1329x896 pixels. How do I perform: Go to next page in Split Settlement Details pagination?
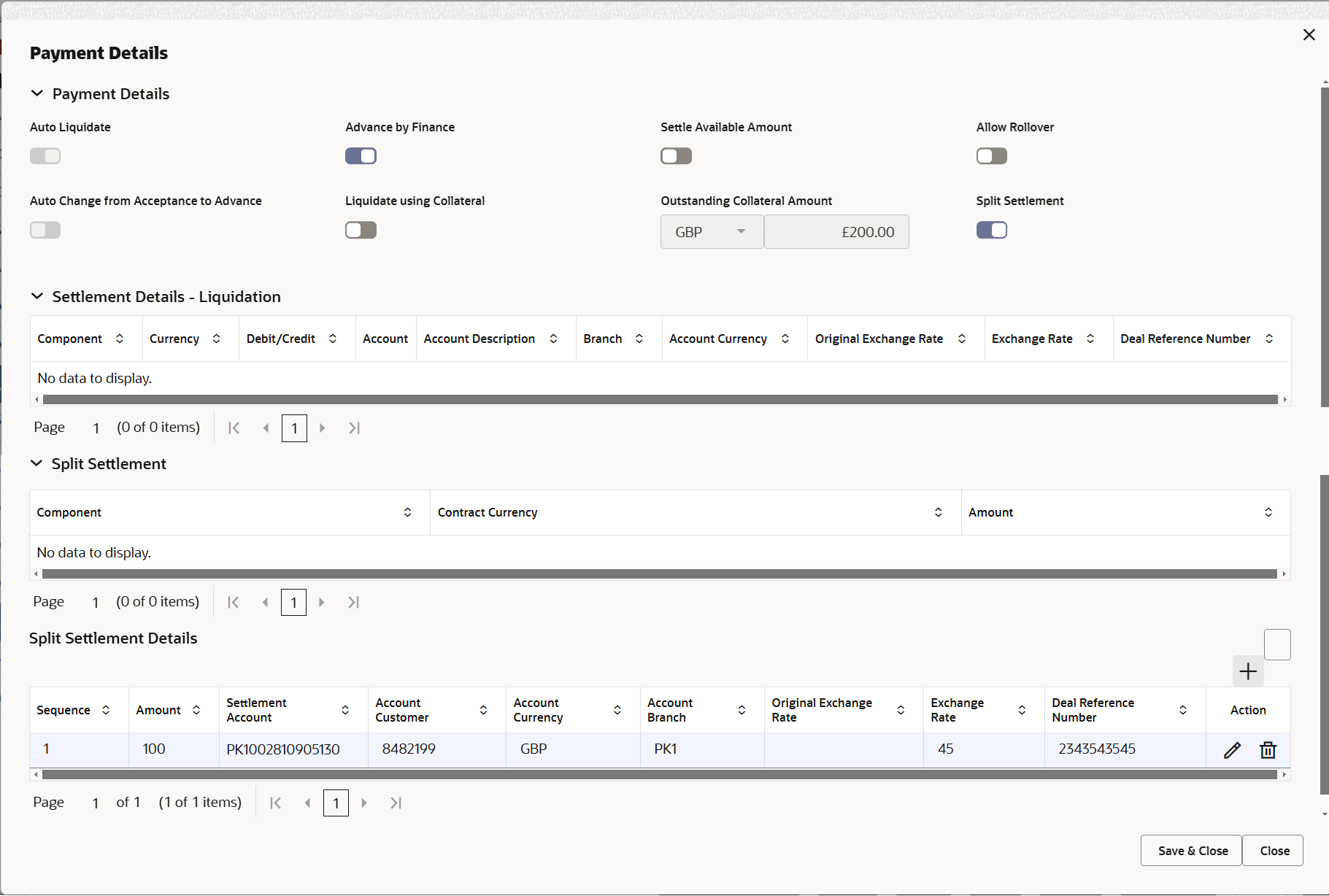(x=364, y=803)
